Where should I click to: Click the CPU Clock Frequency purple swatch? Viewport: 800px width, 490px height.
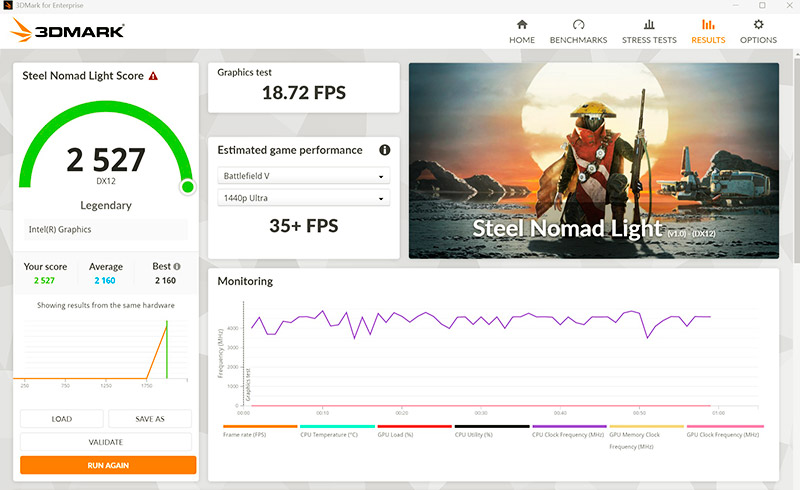pyautogui.click(x=568, y=426)
